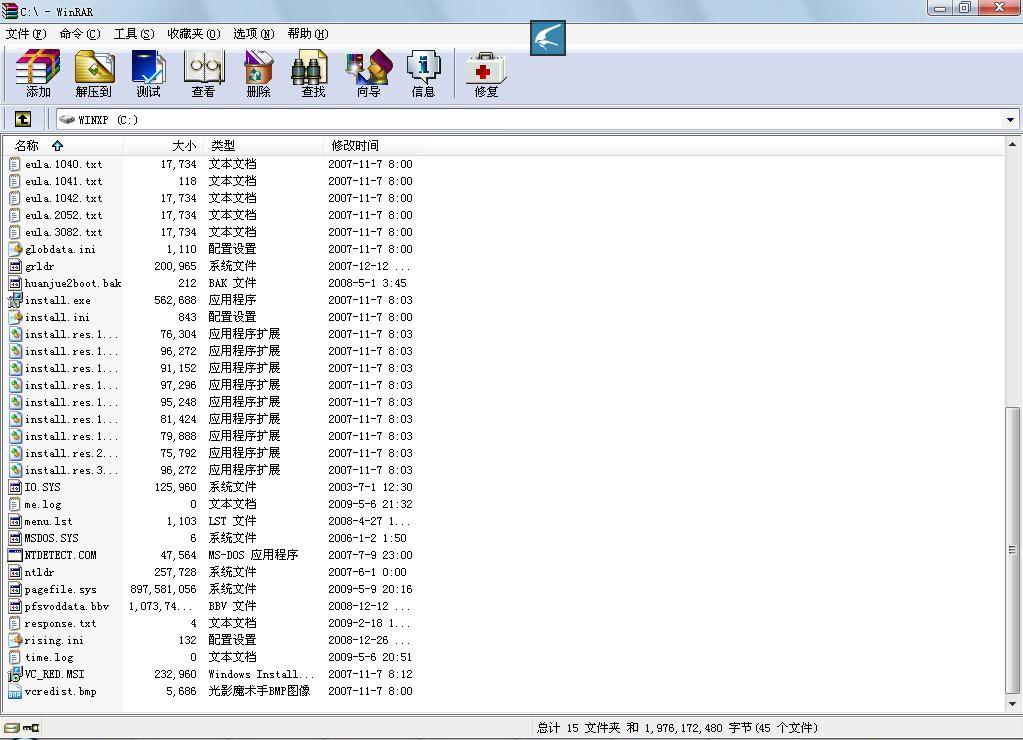Expand the WINXP (C:) path dropdown

[1010, 119]
